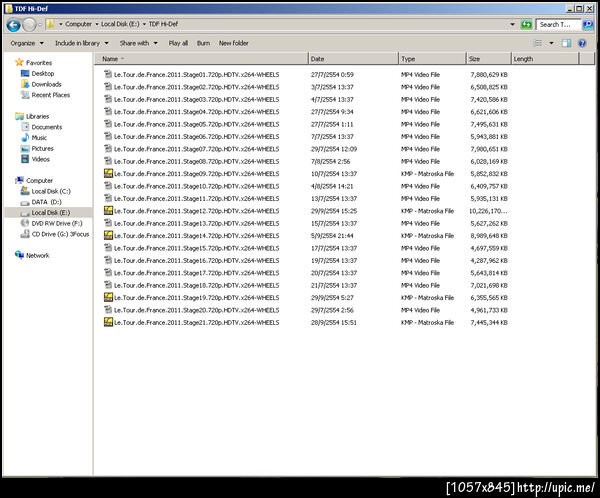Screen dimensions: 600x498
Task: Expand the Computer breadcrumb arrow
Action: point(97,24)
